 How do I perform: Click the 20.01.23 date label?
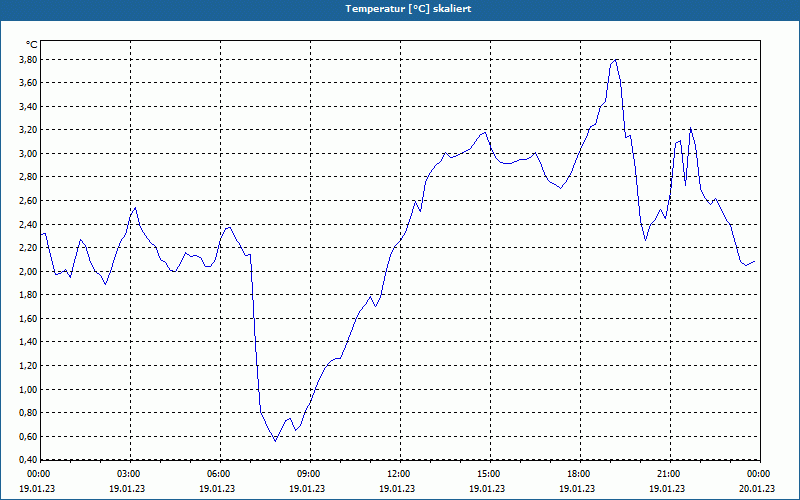pos(756,488)
